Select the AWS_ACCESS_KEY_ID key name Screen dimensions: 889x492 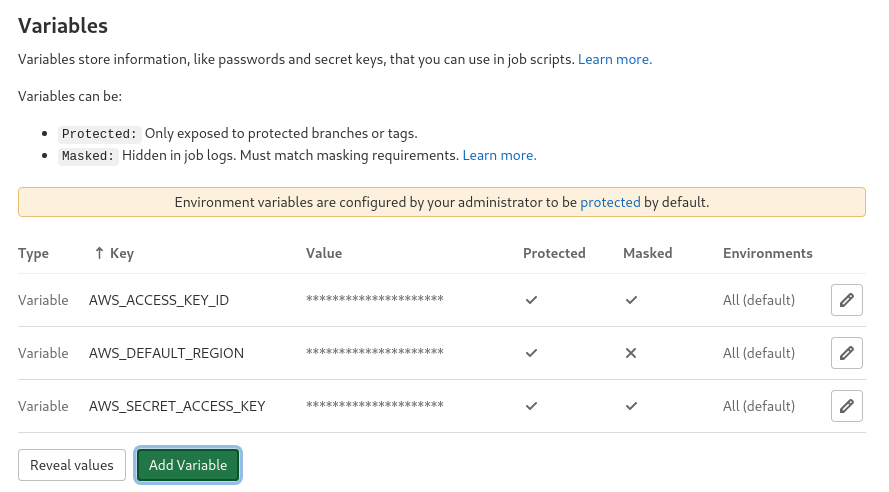coord(159,300)
